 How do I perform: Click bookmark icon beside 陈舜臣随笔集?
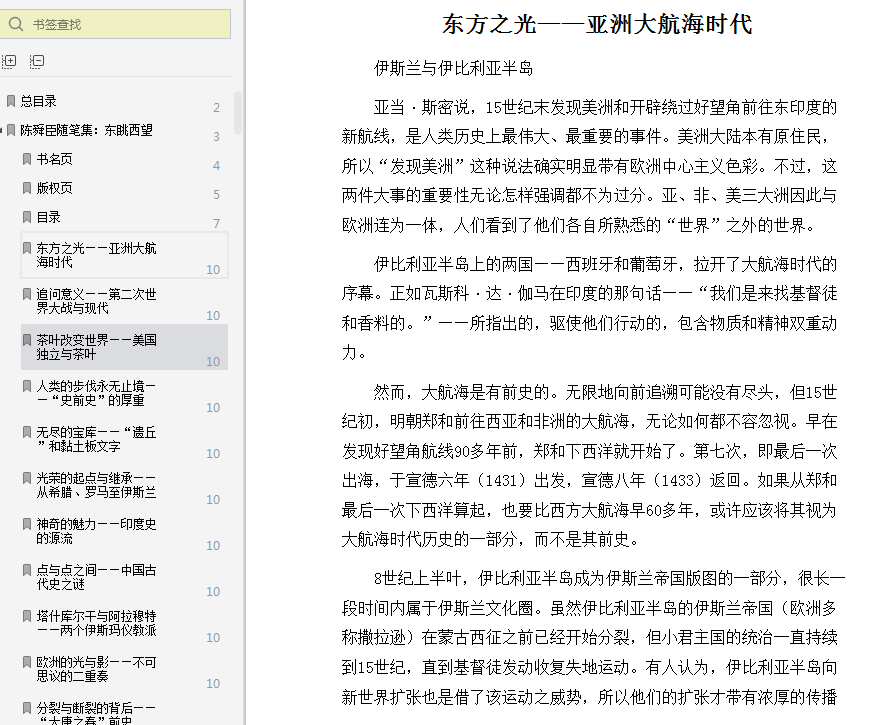coord(11,130)
